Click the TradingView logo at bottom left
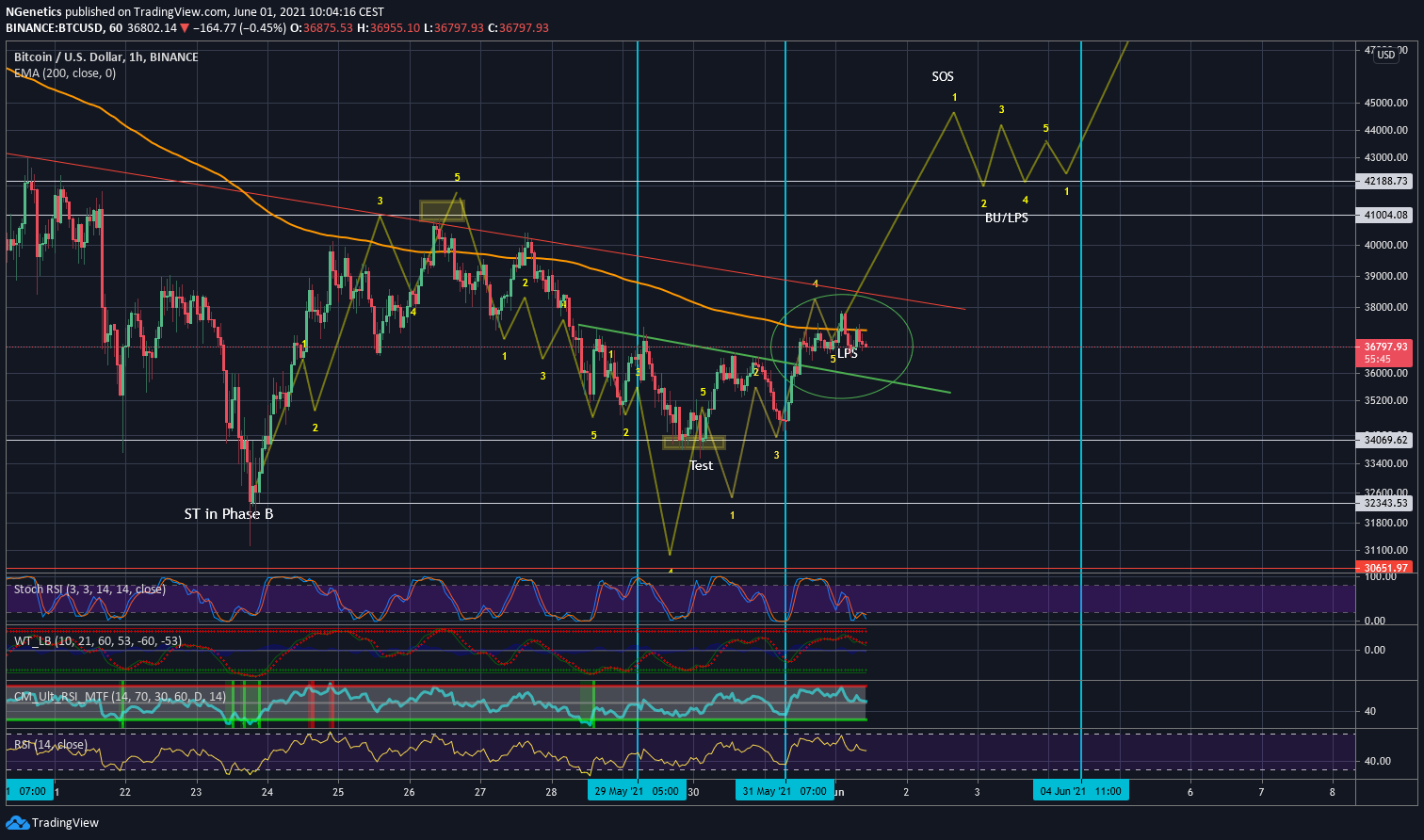 click(52, 823)
